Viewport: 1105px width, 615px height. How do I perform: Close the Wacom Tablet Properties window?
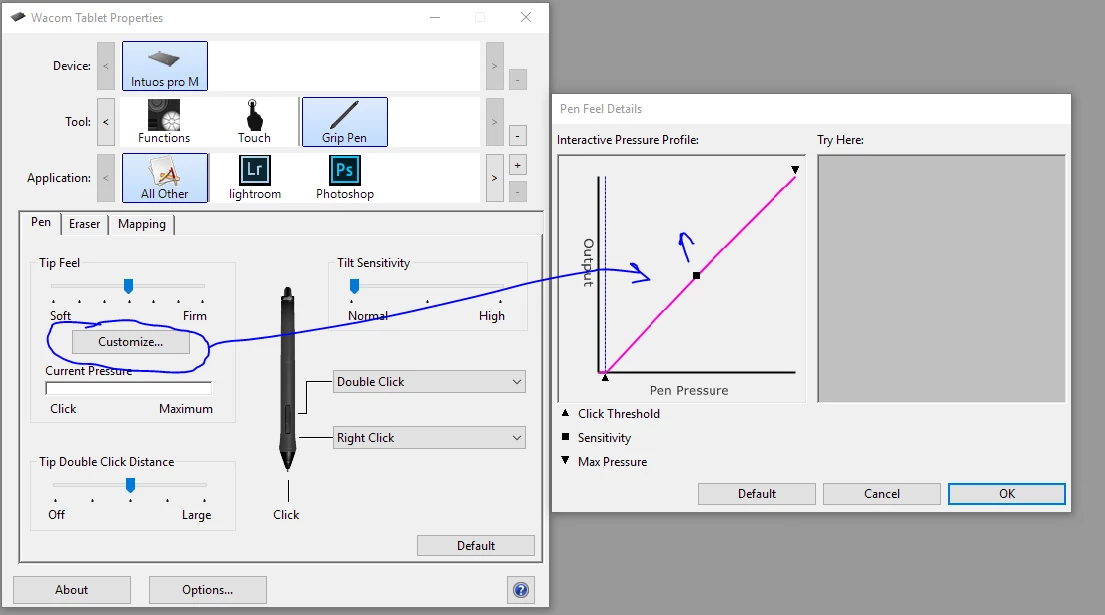(x=526, y=17)
